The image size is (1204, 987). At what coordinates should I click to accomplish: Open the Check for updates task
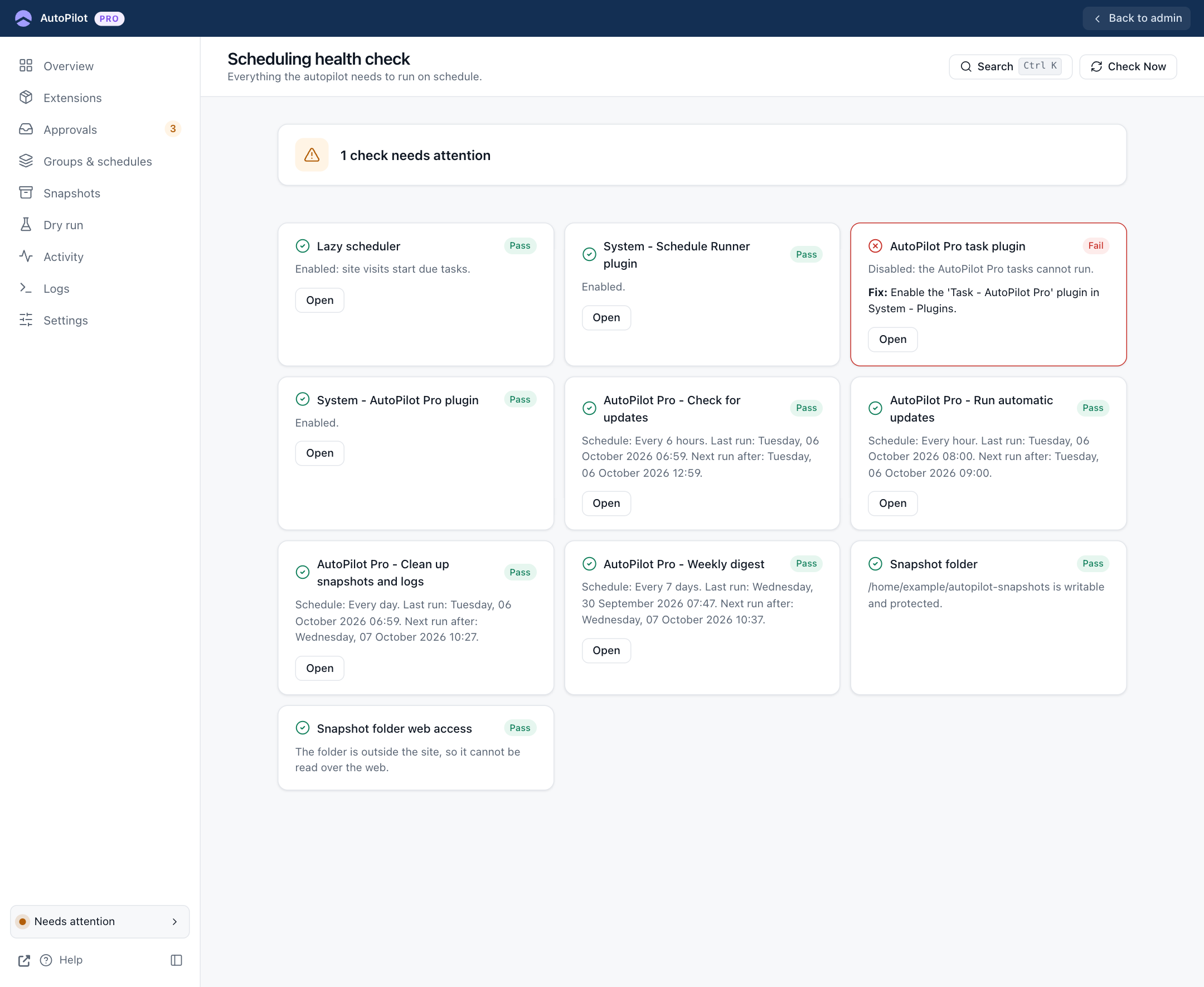[606, 503]
